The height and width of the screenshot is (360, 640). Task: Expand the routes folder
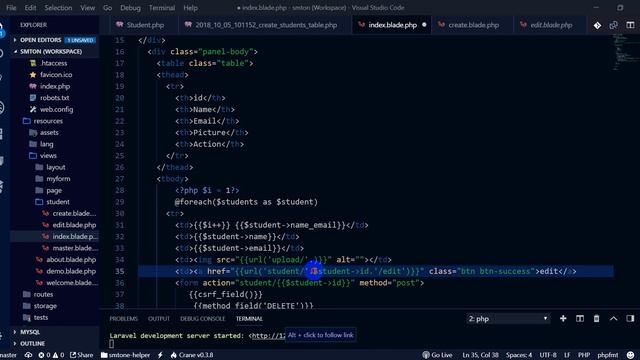click(x=43, y=294)
